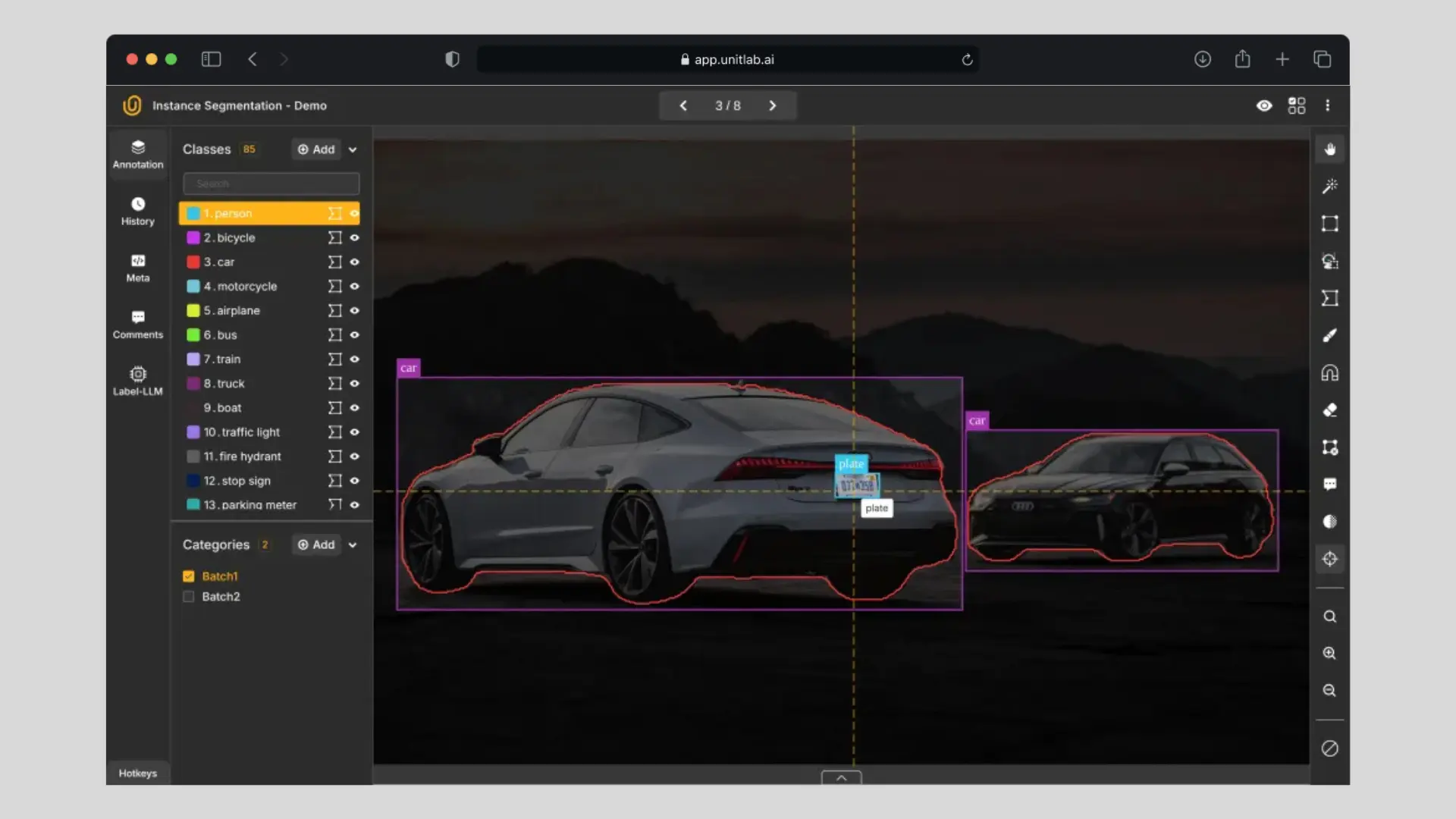Open the History tab
Image resolution: width=1456 pixels, height=819 pixels.
137,211
